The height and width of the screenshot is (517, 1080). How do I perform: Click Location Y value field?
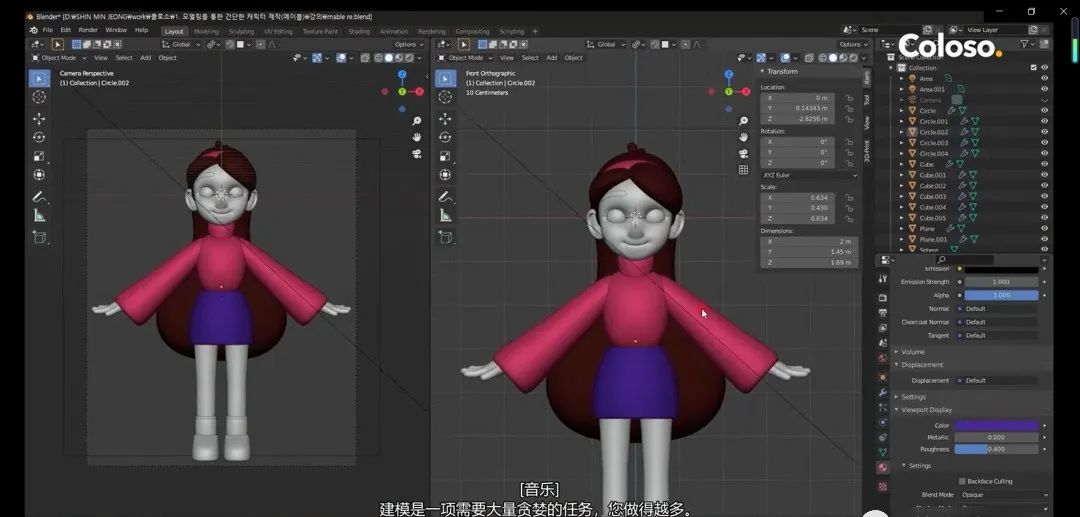pos(798,109)
